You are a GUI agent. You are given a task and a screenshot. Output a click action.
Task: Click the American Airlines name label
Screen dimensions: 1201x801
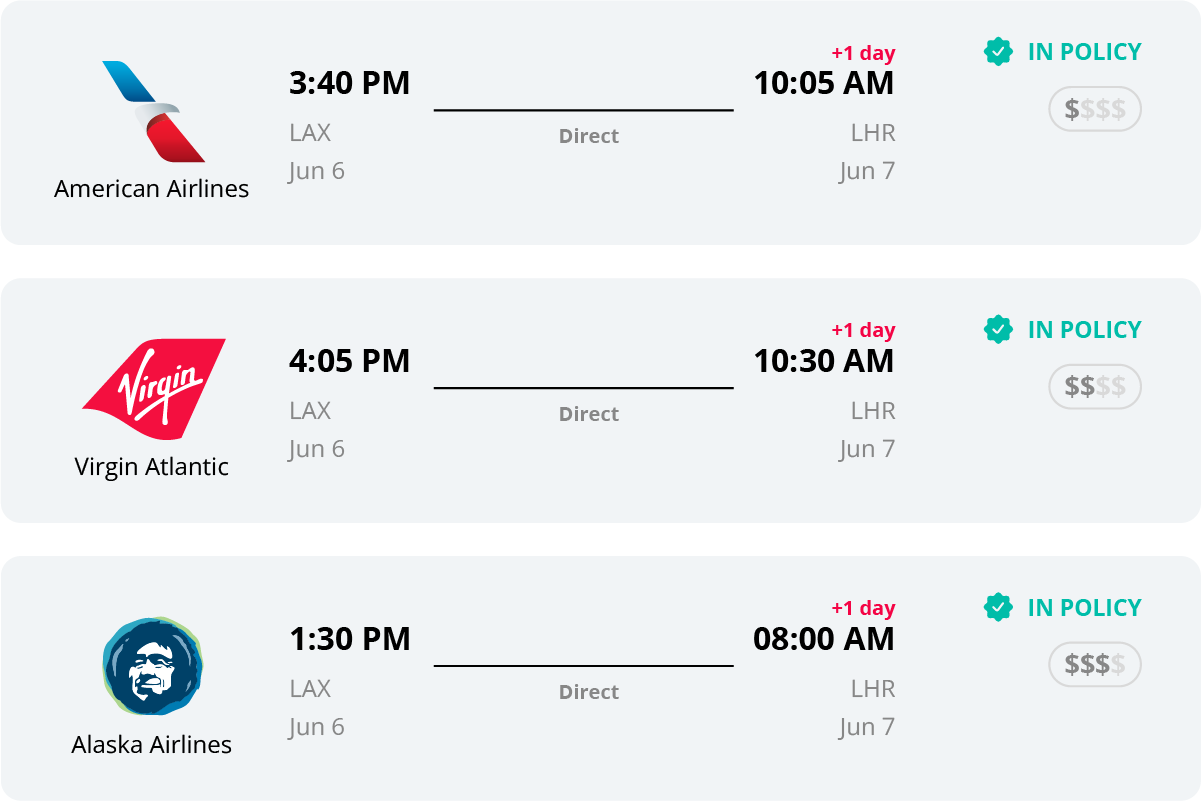click(152, 188)
